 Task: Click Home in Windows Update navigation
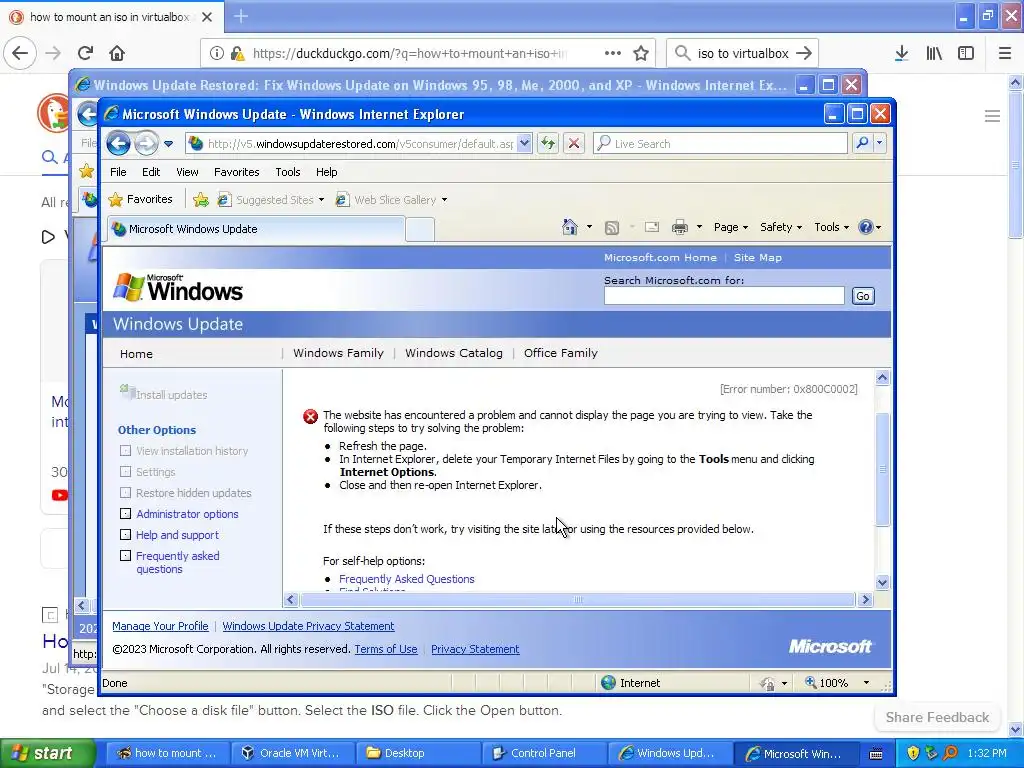(136, 354)
